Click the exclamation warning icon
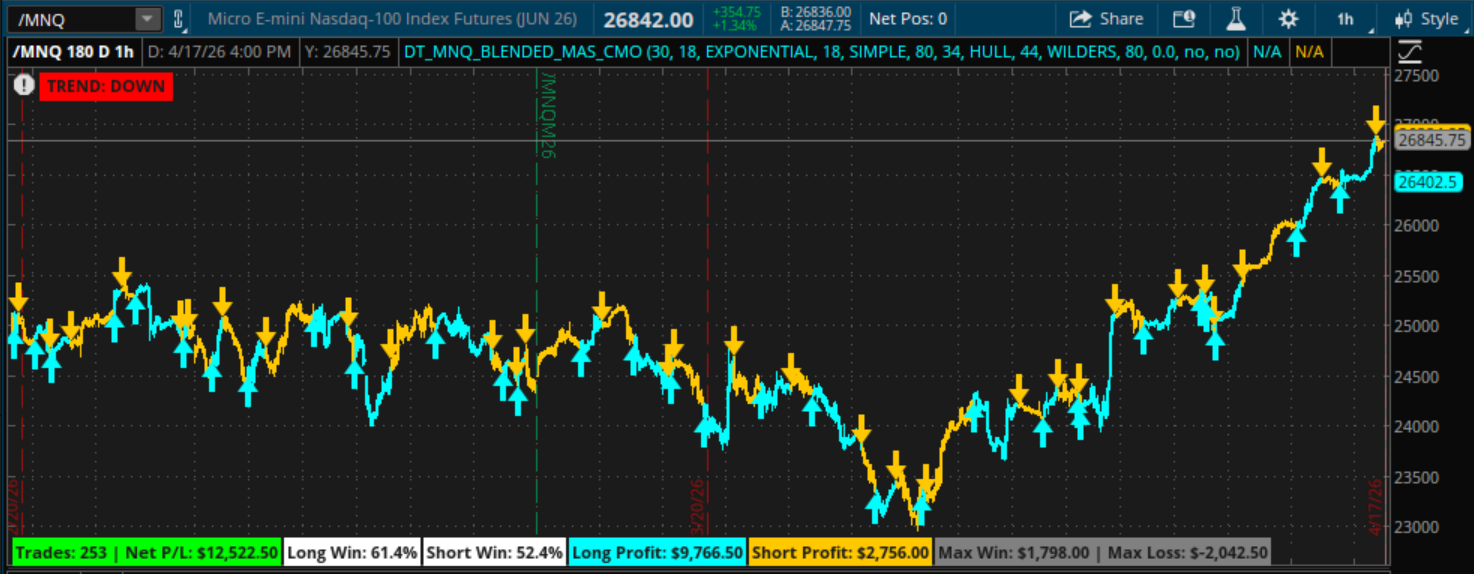Viewport: 1474px width, 574px height. 24,86
